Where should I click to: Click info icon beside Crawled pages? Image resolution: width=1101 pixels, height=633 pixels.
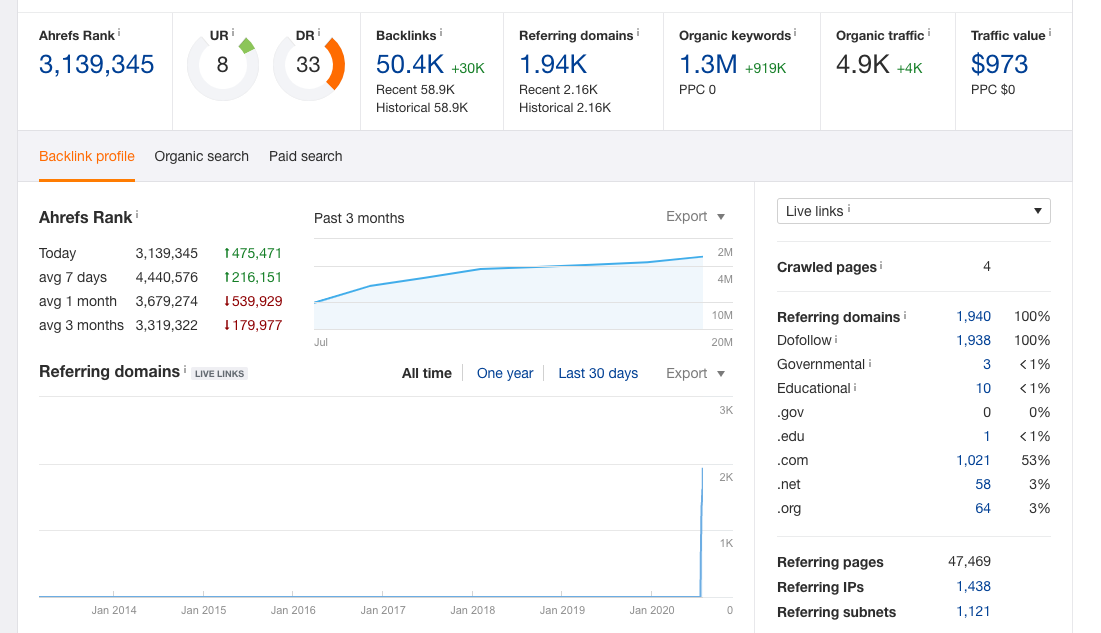coord(881,265)
